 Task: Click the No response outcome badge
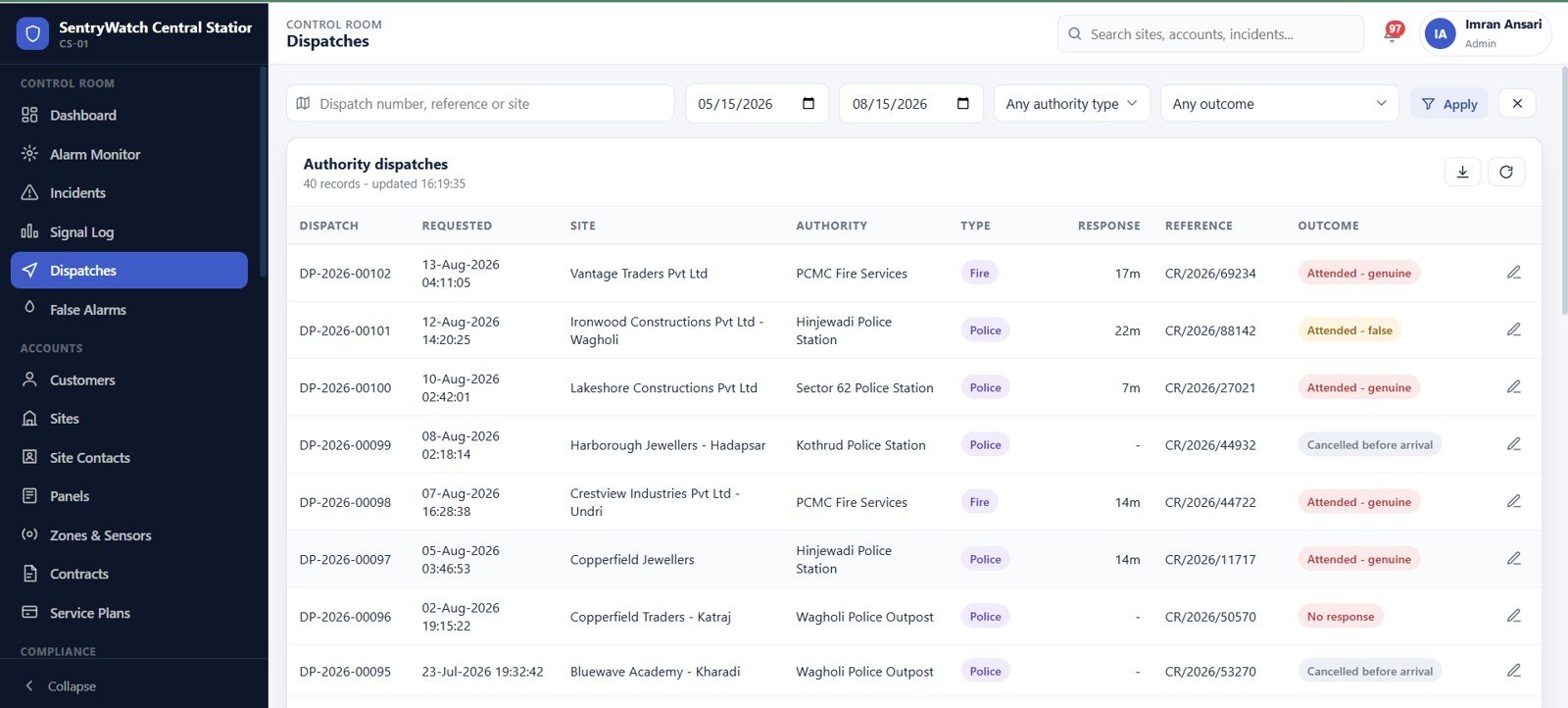1341,617
